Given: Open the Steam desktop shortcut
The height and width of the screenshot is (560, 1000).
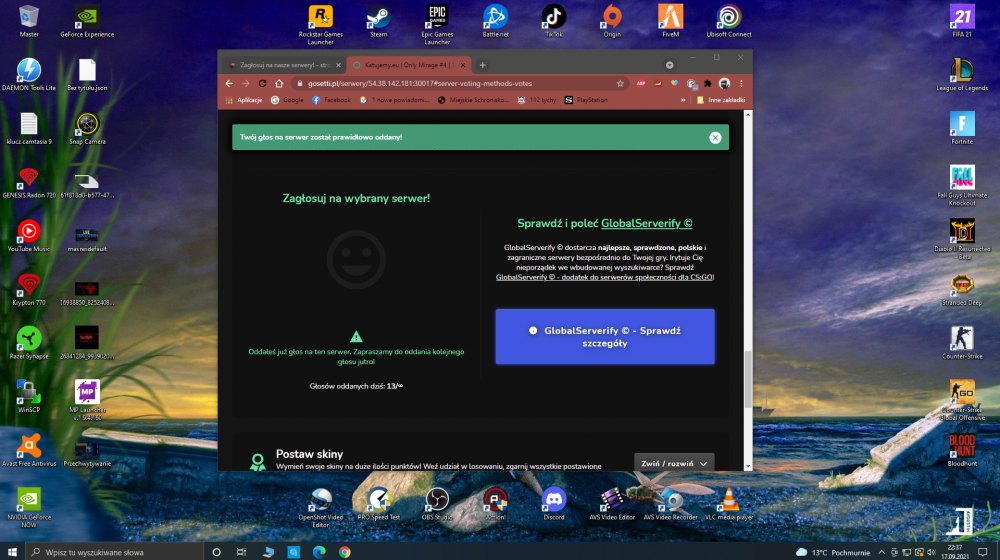Looking at the screenshot, I should tap(379, 22).
